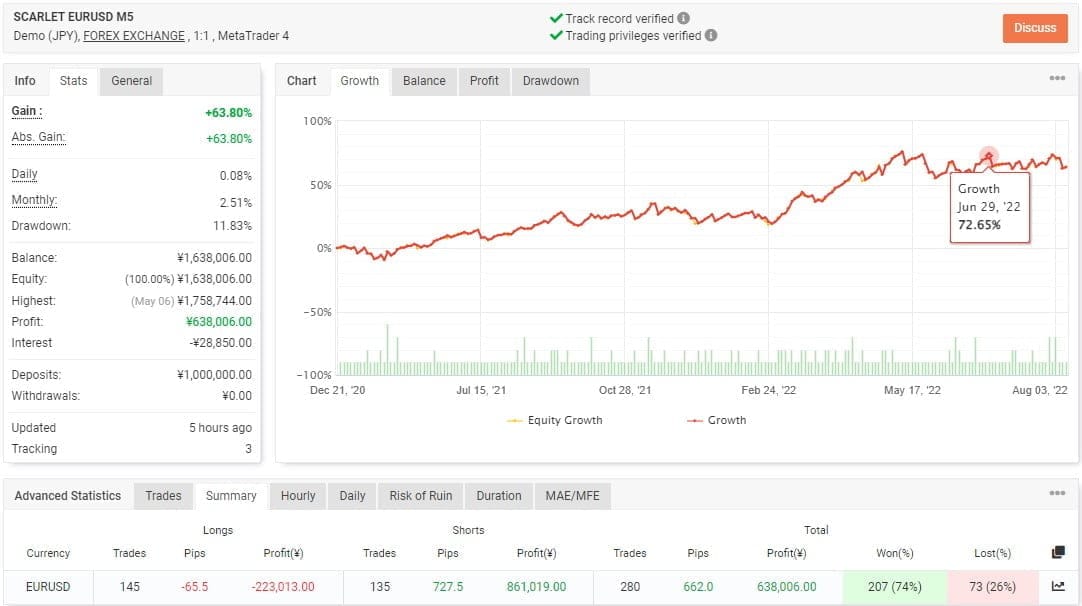The height and width of the screenshot is (606, 1082).
Task: Select the Info tab
Action: (25, 81)
